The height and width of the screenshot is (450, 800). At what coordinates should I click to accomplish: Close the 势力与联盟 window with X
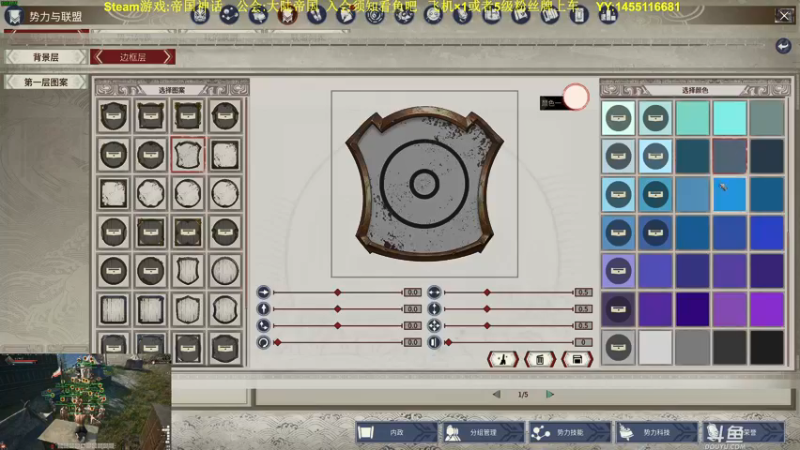[784, 16]
